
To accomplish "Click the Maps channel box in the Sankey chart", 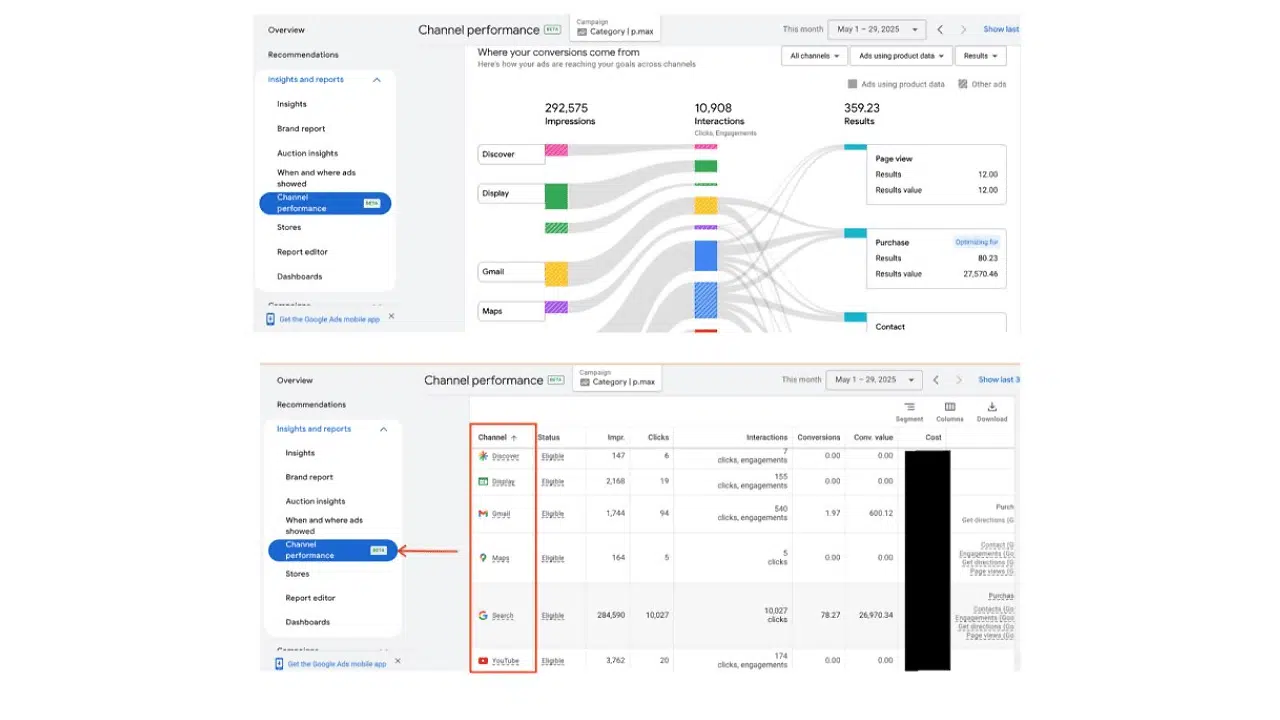I will click(x=511, y=311).
